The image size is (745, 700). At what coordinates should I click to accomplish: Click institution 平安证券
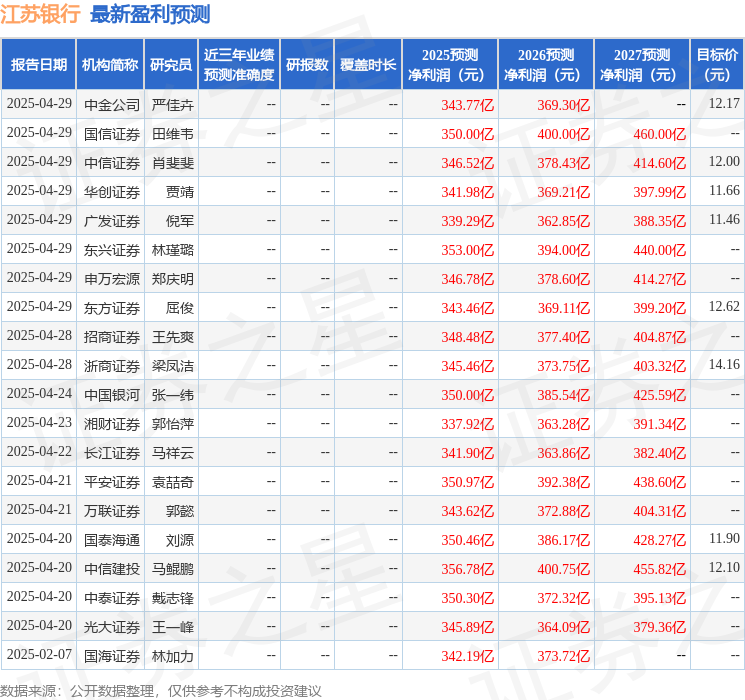pyautogui.click(x=112, y=482)
